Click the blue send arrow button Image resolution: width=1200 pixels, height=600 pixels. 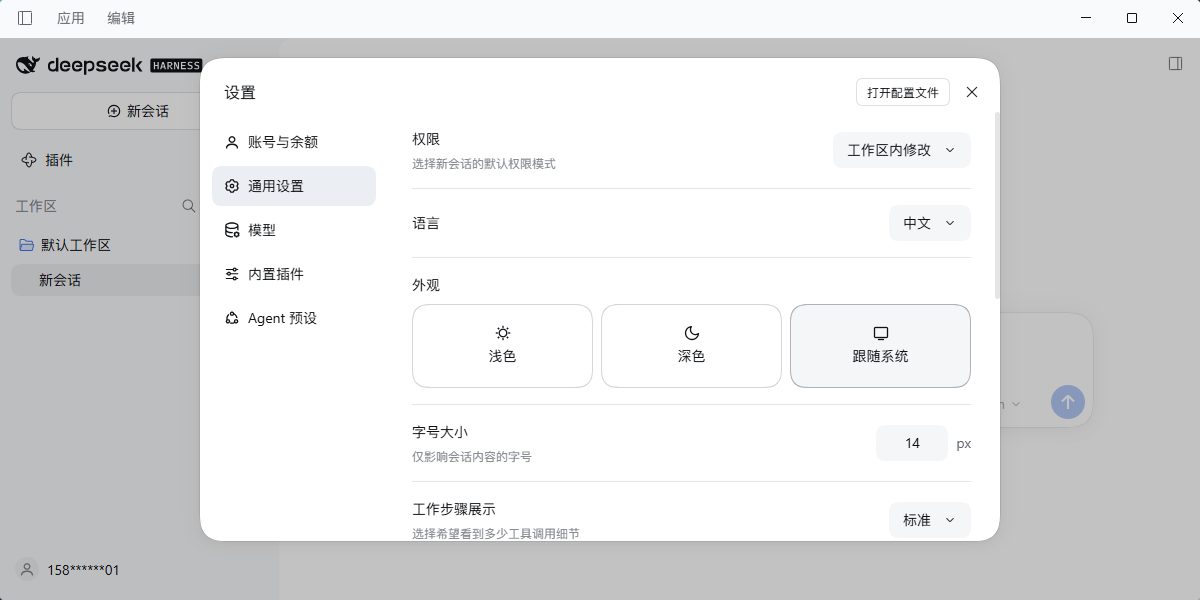pyautogui.click(x=1068, y=402)
